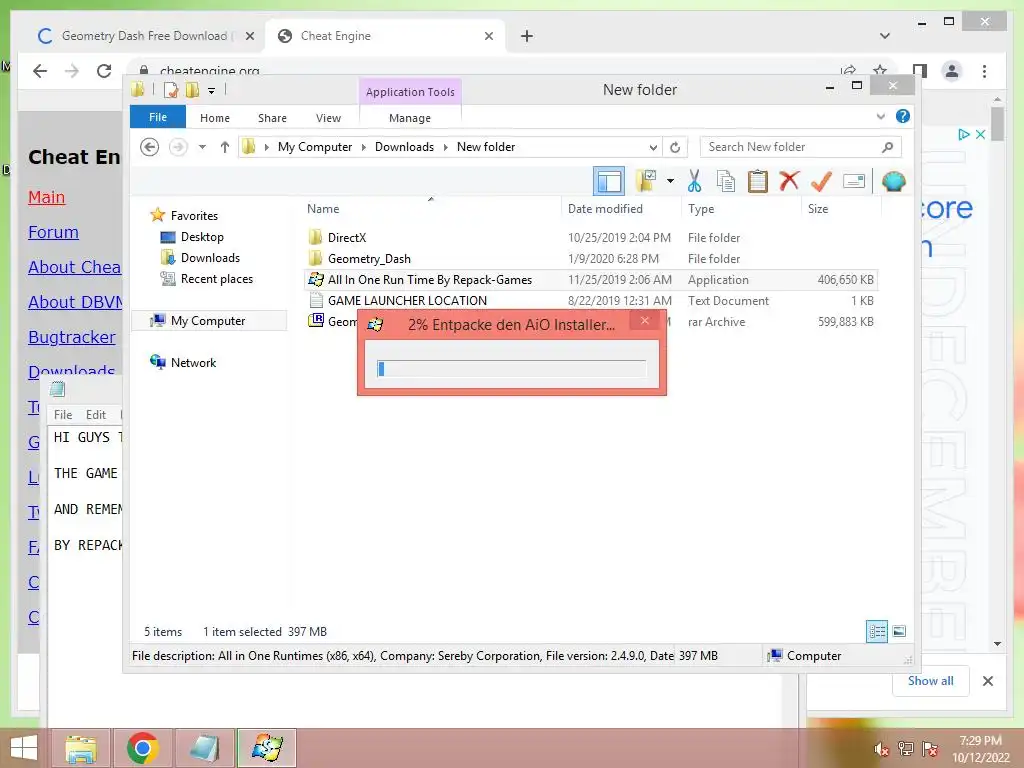Click My Computer in address breadcrumb
1024x768 pixels.
tap(315, 147)
